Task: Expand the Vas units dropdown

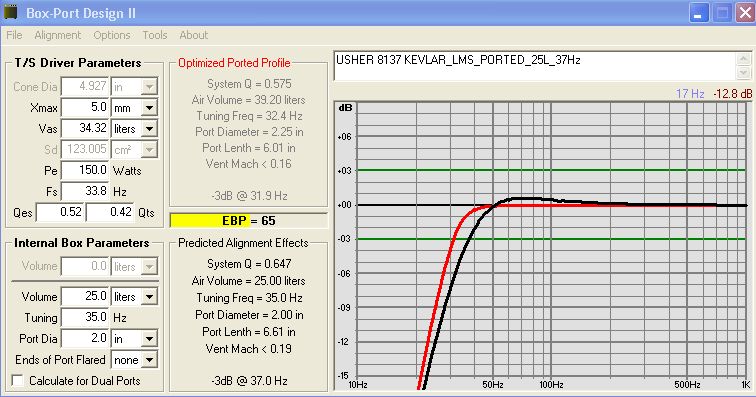Action: (x=149, y=129)
